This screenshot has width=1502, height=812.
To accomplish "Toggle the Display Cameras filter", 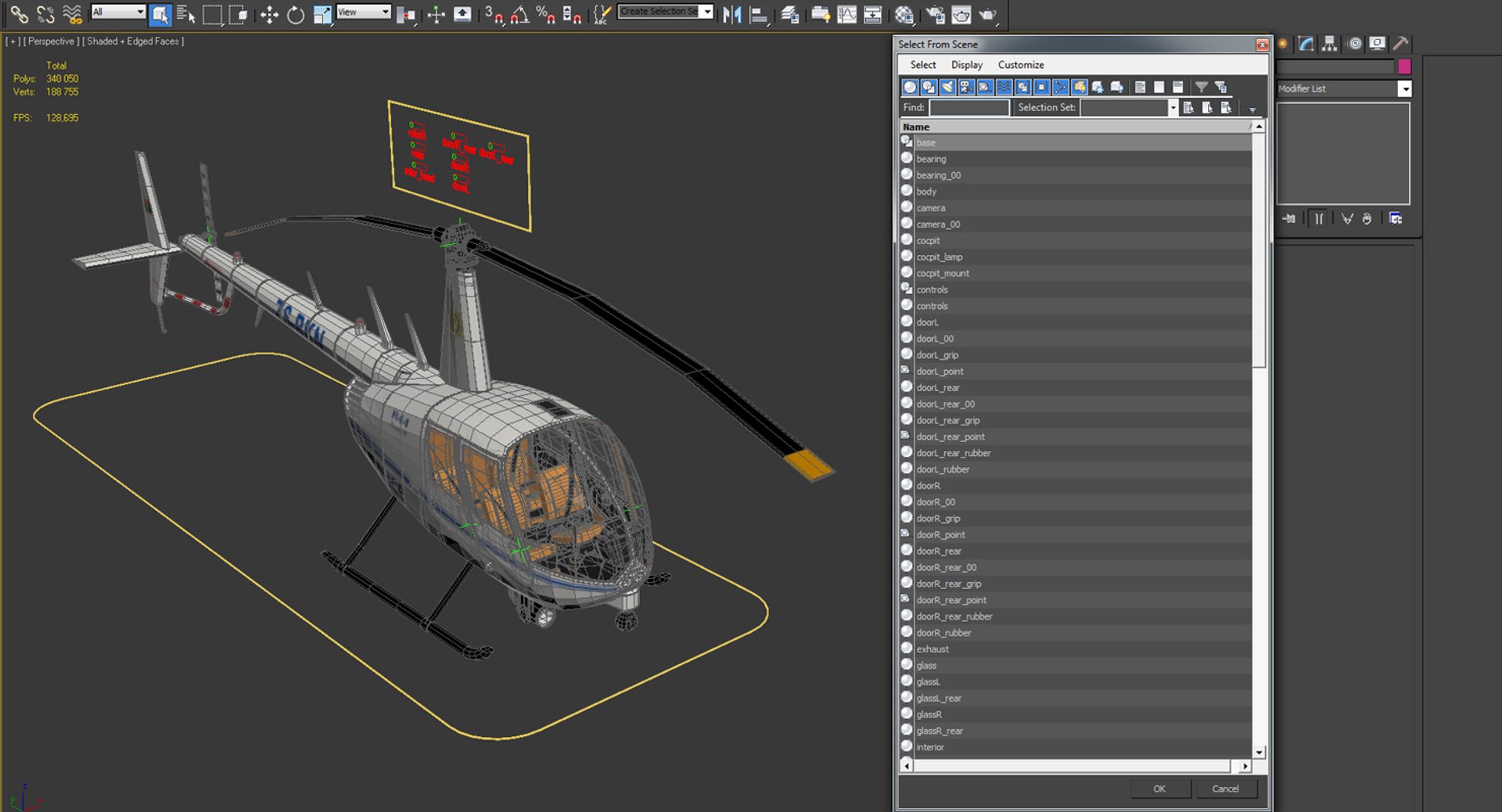I will pos(966,87).
